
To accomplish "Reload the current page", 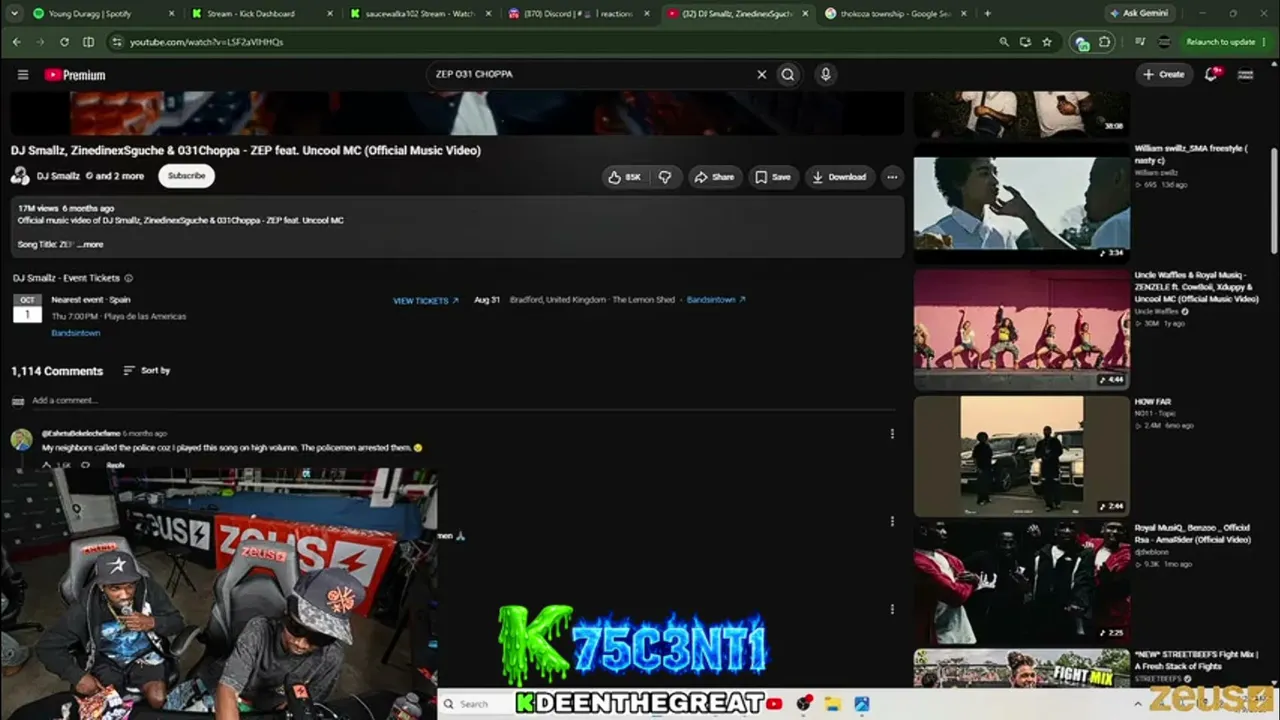I will (x=64, y=42).
